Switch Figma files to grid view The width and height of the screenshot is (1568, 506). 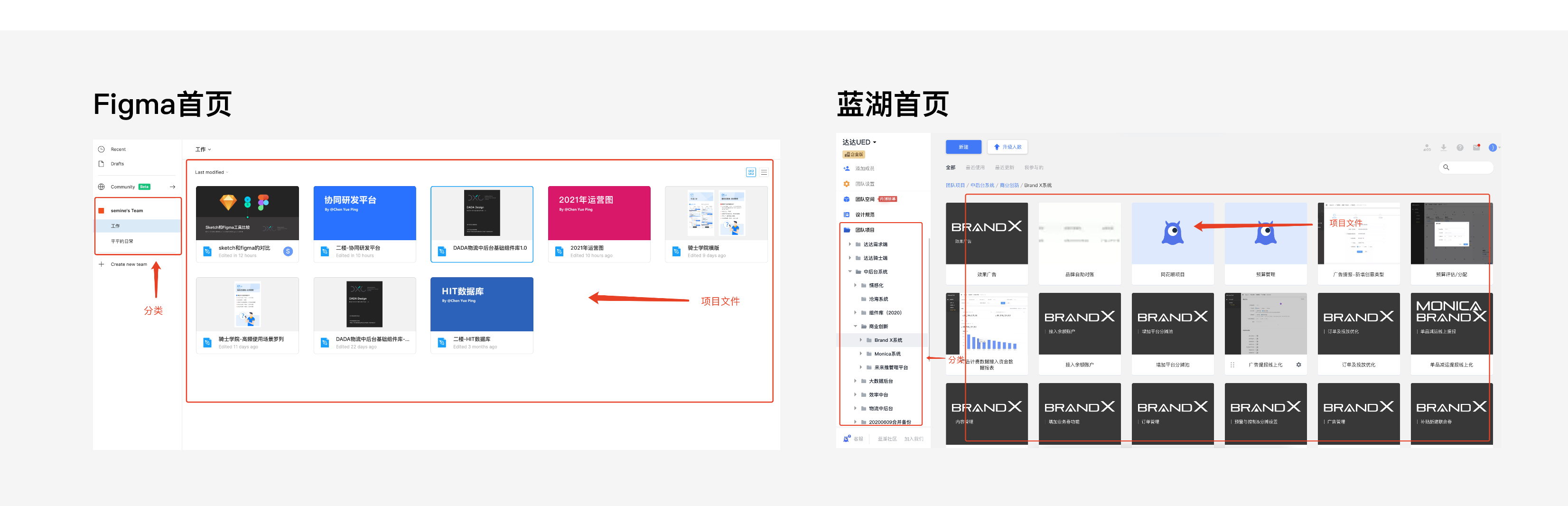point(750,172)
